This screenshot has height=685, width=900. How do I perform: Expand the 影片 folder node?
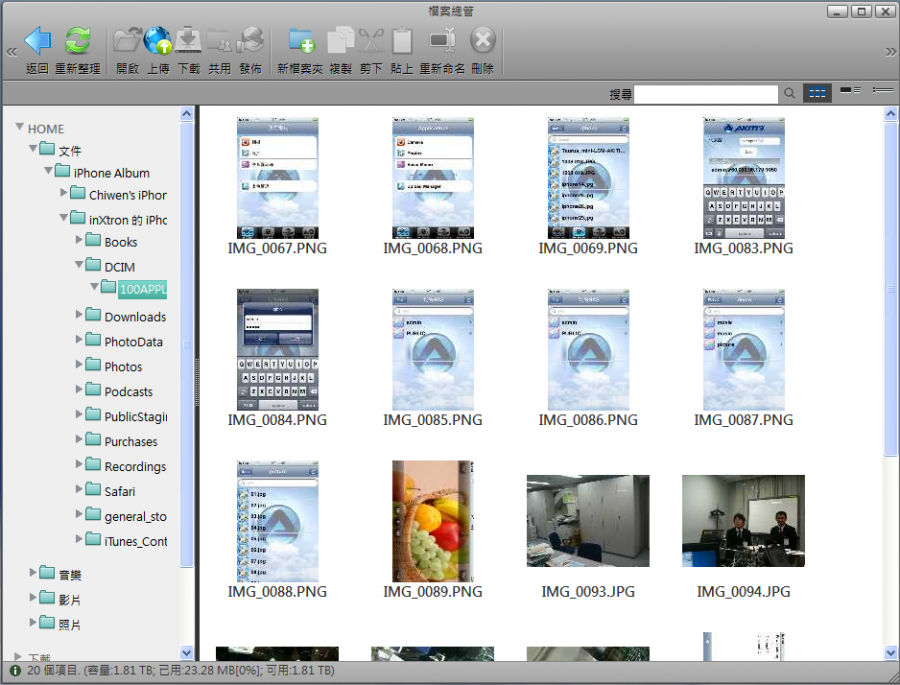pos(34,598)
